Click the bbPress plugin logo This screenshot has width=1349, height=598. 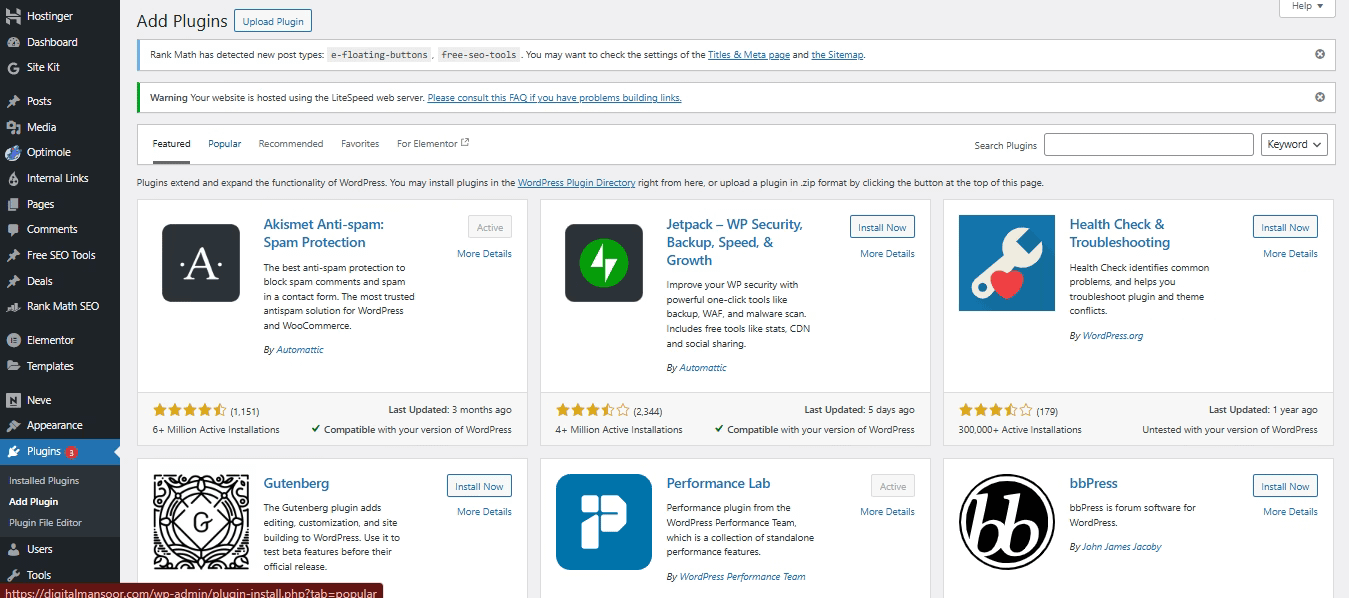point(1006,521)
